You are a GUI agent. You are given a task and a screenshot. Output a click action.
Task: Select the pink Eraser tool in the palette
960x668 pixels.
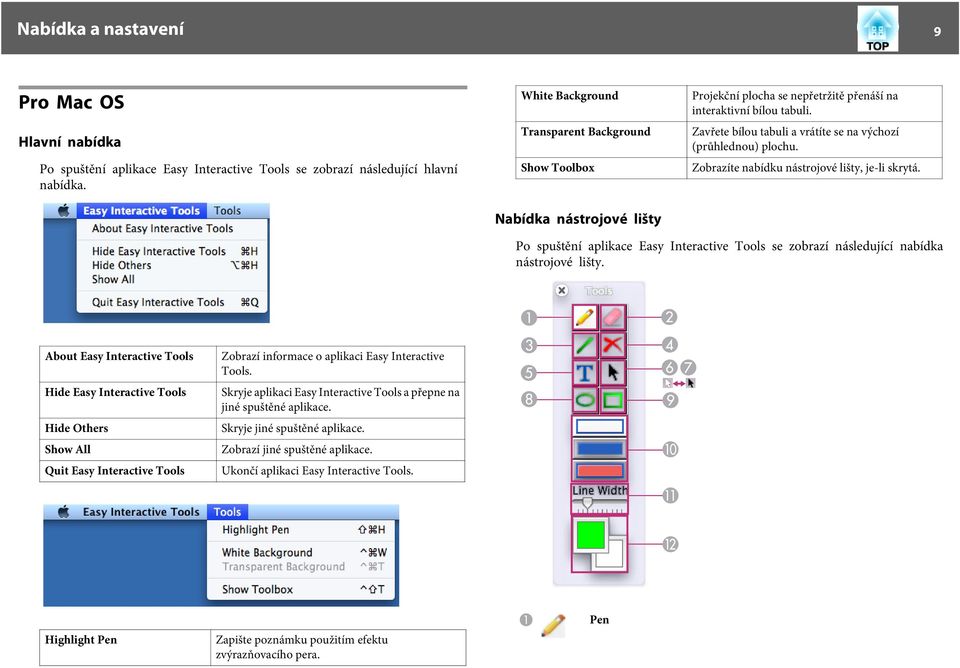pyautogui.click(x=612, y=317)
